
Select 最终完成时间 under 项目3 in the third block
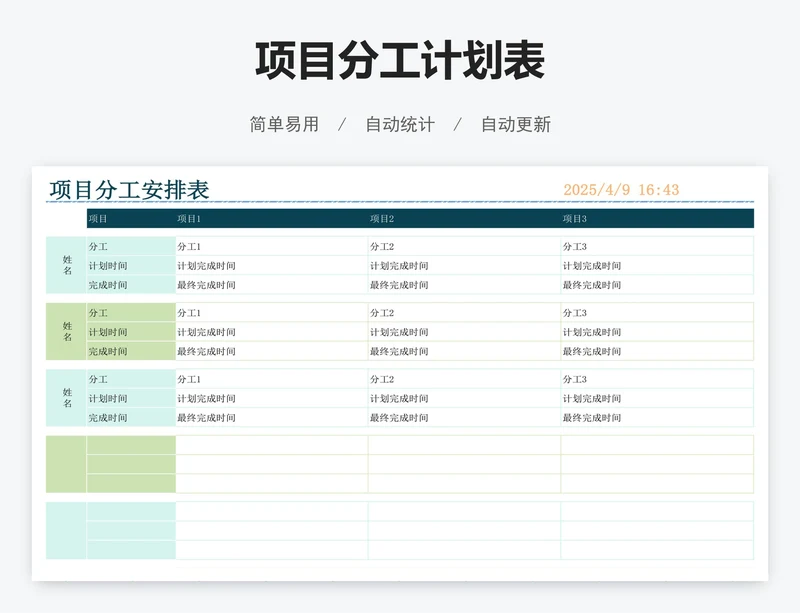coord(591,418)
